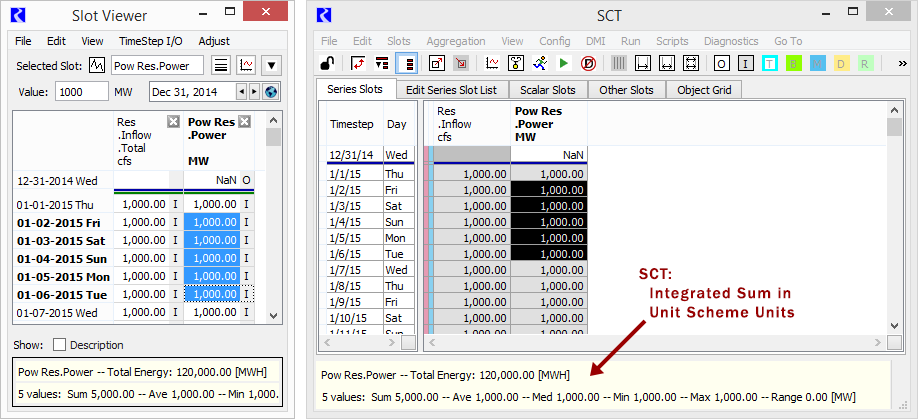
Task: Click the list lines icon in Slot Viewer
Action: click(221, 66)
